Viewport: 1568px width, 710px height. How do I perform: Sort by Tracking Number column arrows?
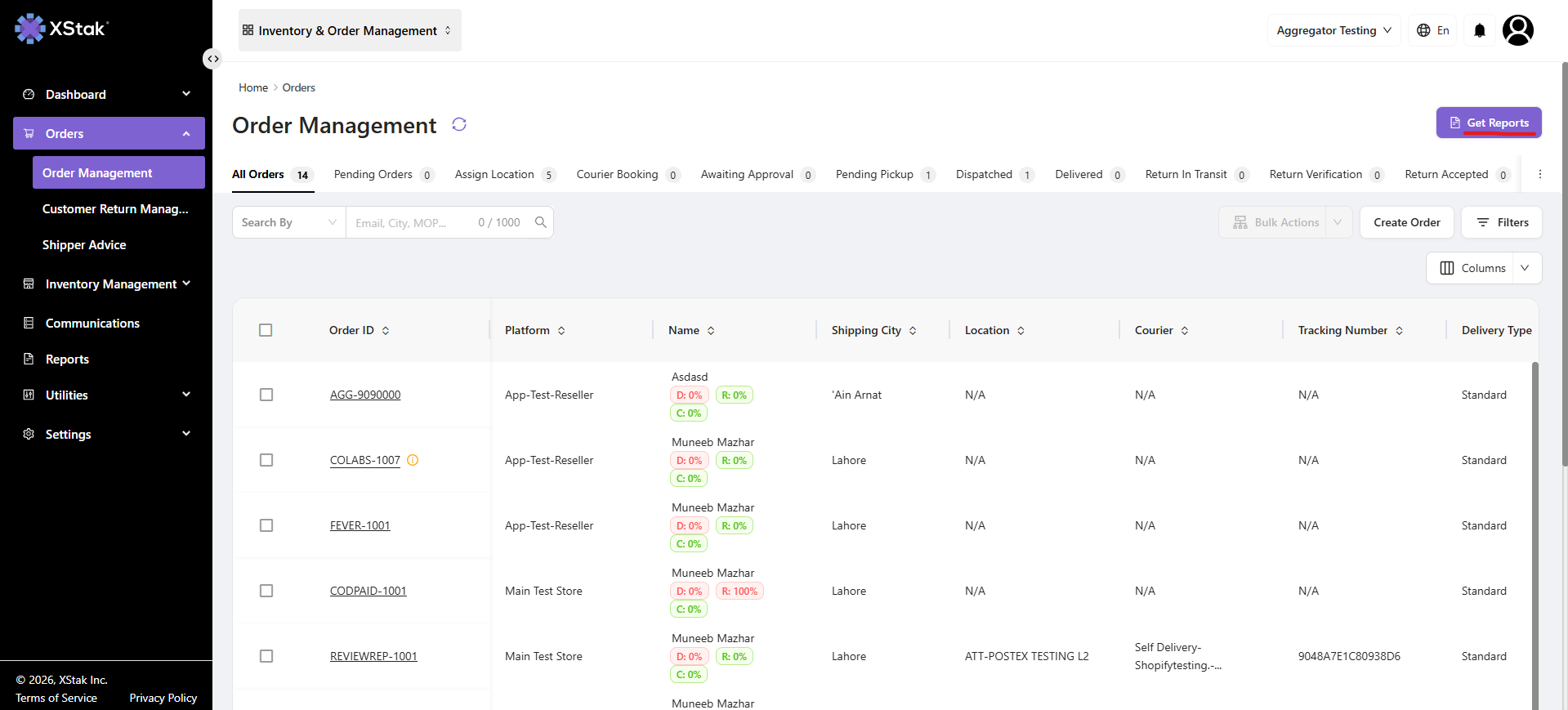pyautogui.click(x=1399, y=330)
